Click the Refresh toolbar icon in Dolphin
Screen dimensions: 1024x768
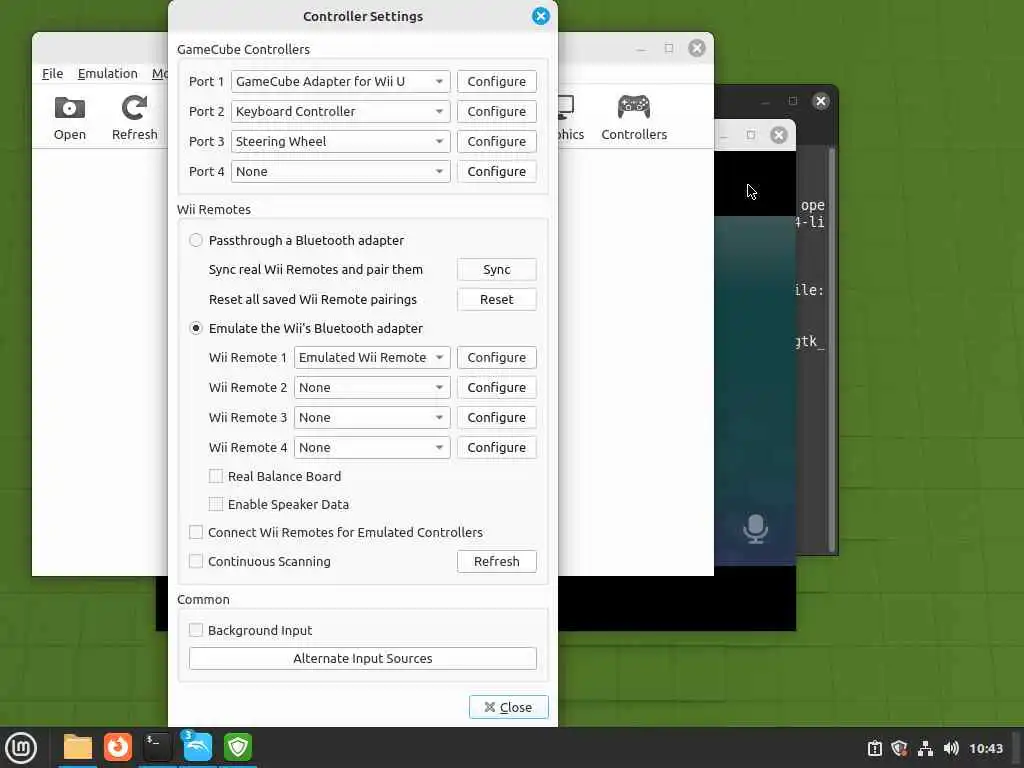pyautogui.click(x=134, y=118)
